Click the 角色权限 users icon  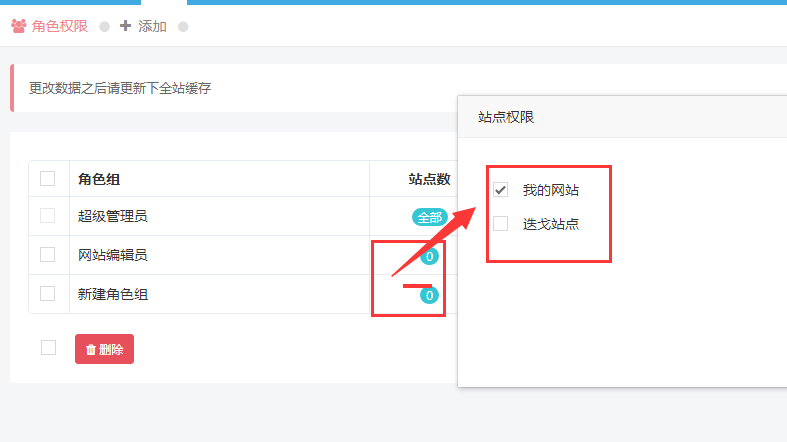coord(19,26)
